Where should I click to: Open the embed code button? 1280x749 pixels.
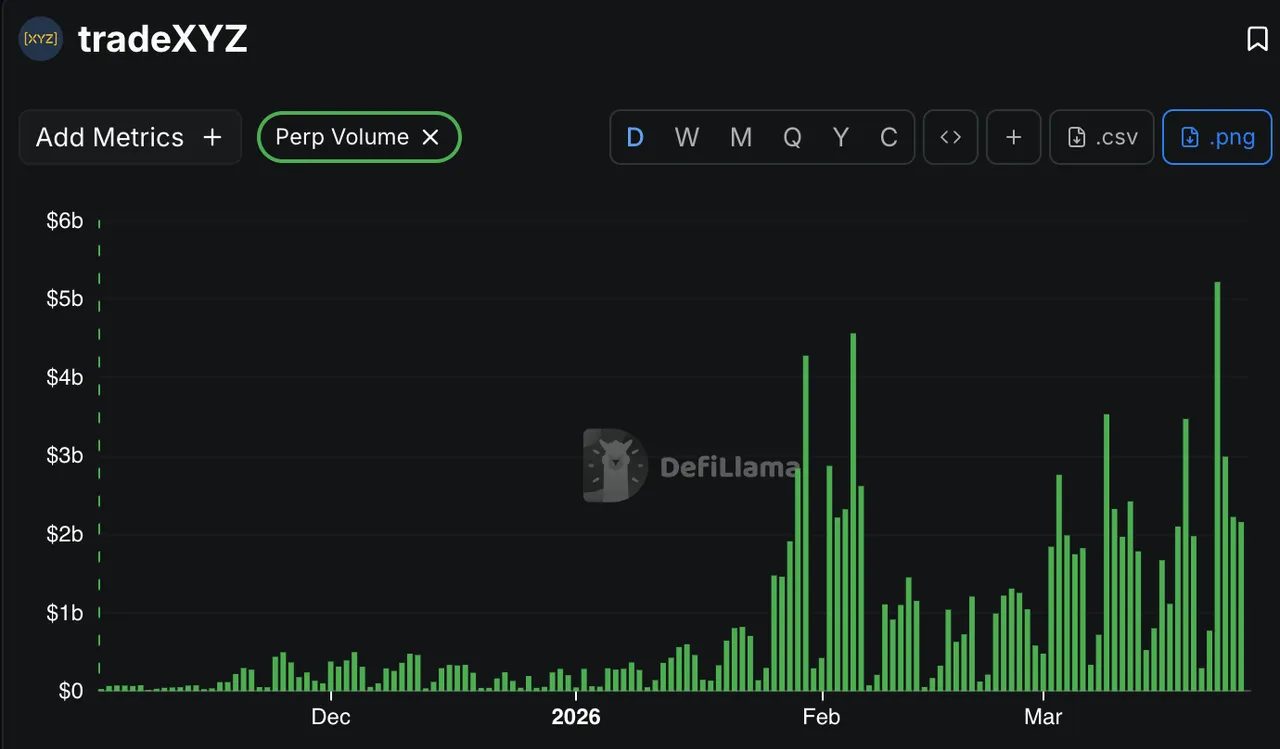pyautogui.click(x=950, y=137)
